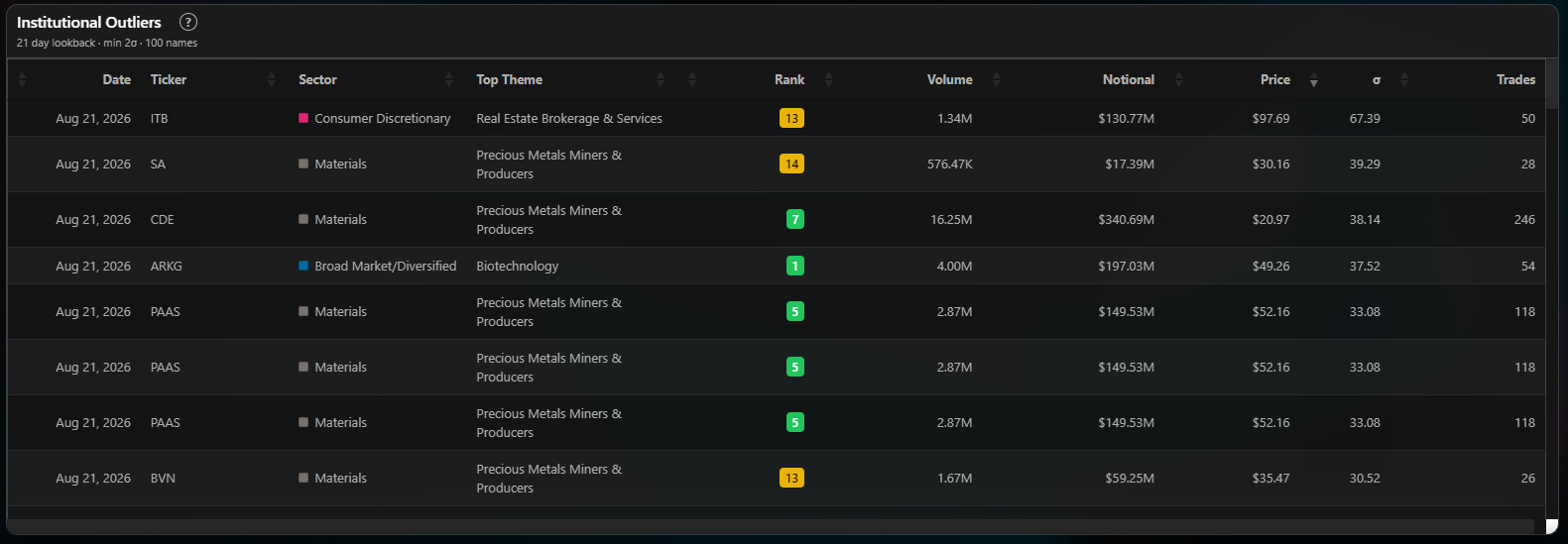This screenshot has height=544, width=1568.
Task: Sort by the Notional column arrows
Action: [1178, 79]
